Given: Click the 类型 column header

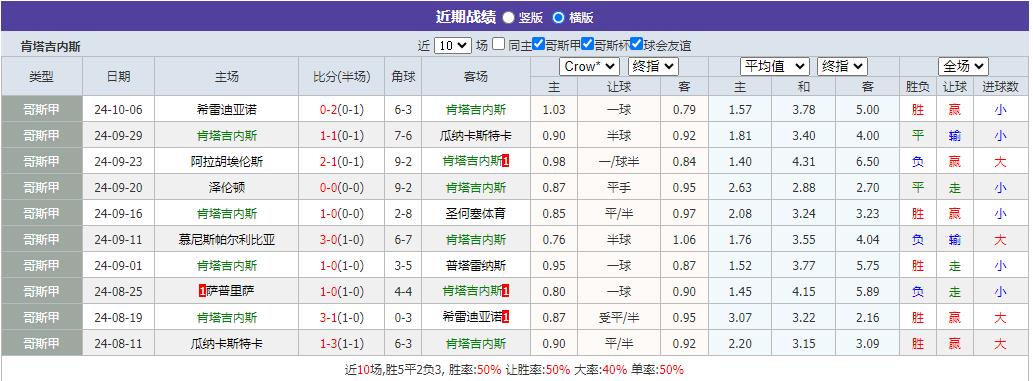Looking at the screenshot, I should [41, 76].
